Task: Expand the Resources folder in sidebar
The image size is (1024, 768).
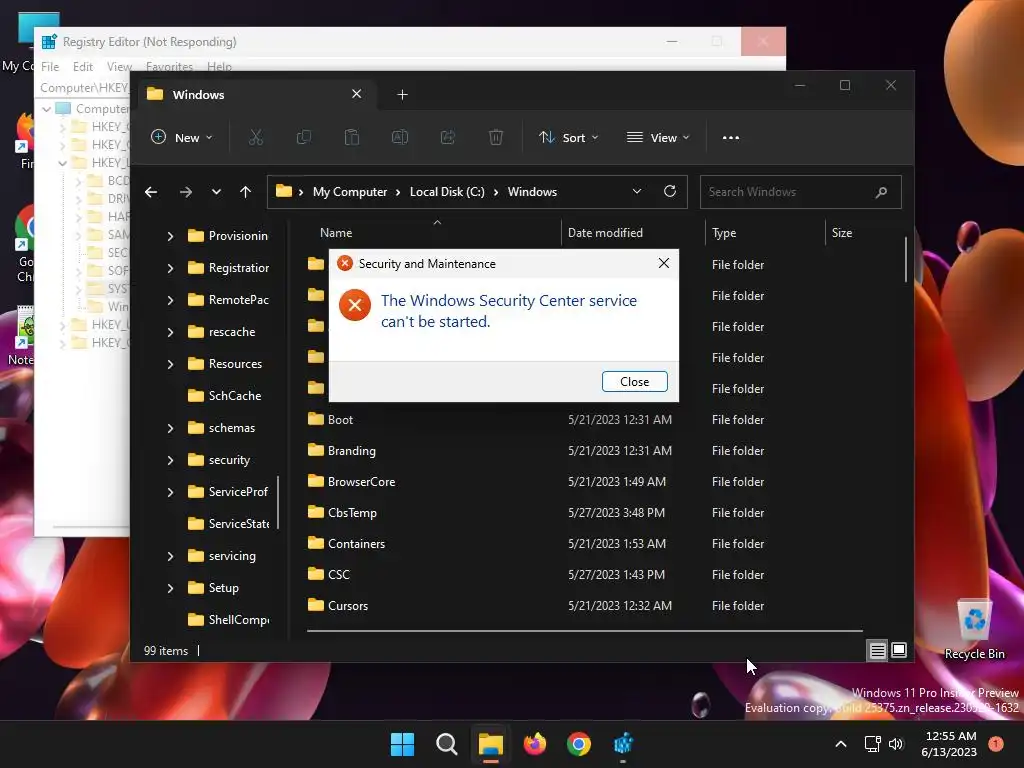Action: coord(170,364)
